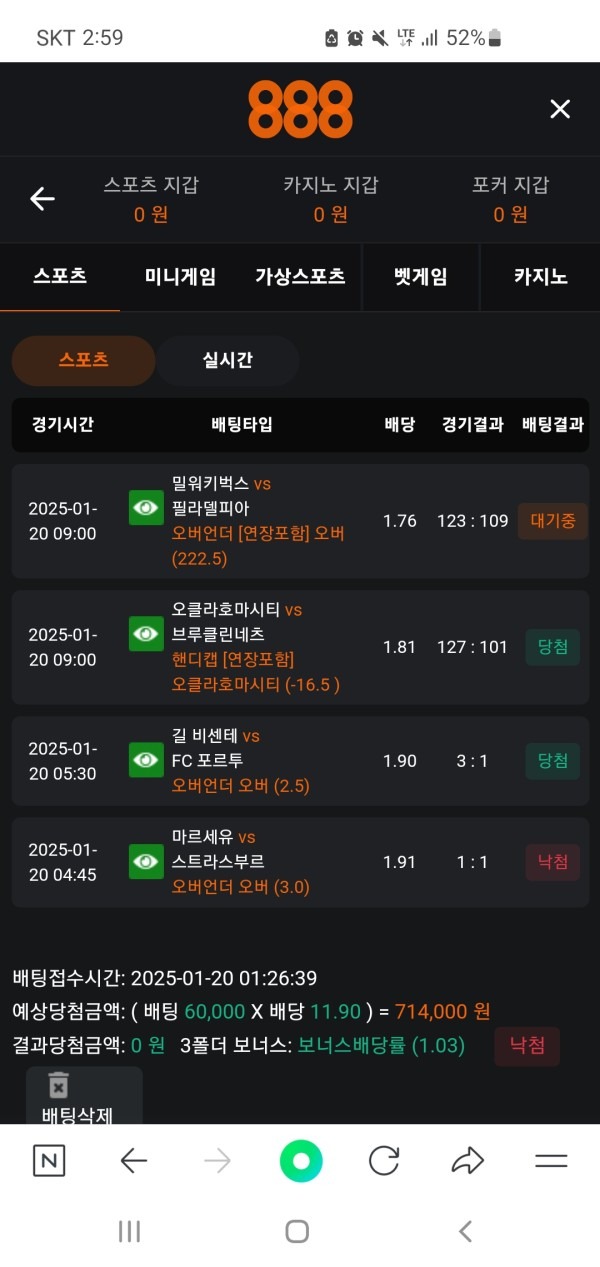This screenshot has width=600, height=1267.
Task: Open the browser menu icon
Action: coord(550,1160)
